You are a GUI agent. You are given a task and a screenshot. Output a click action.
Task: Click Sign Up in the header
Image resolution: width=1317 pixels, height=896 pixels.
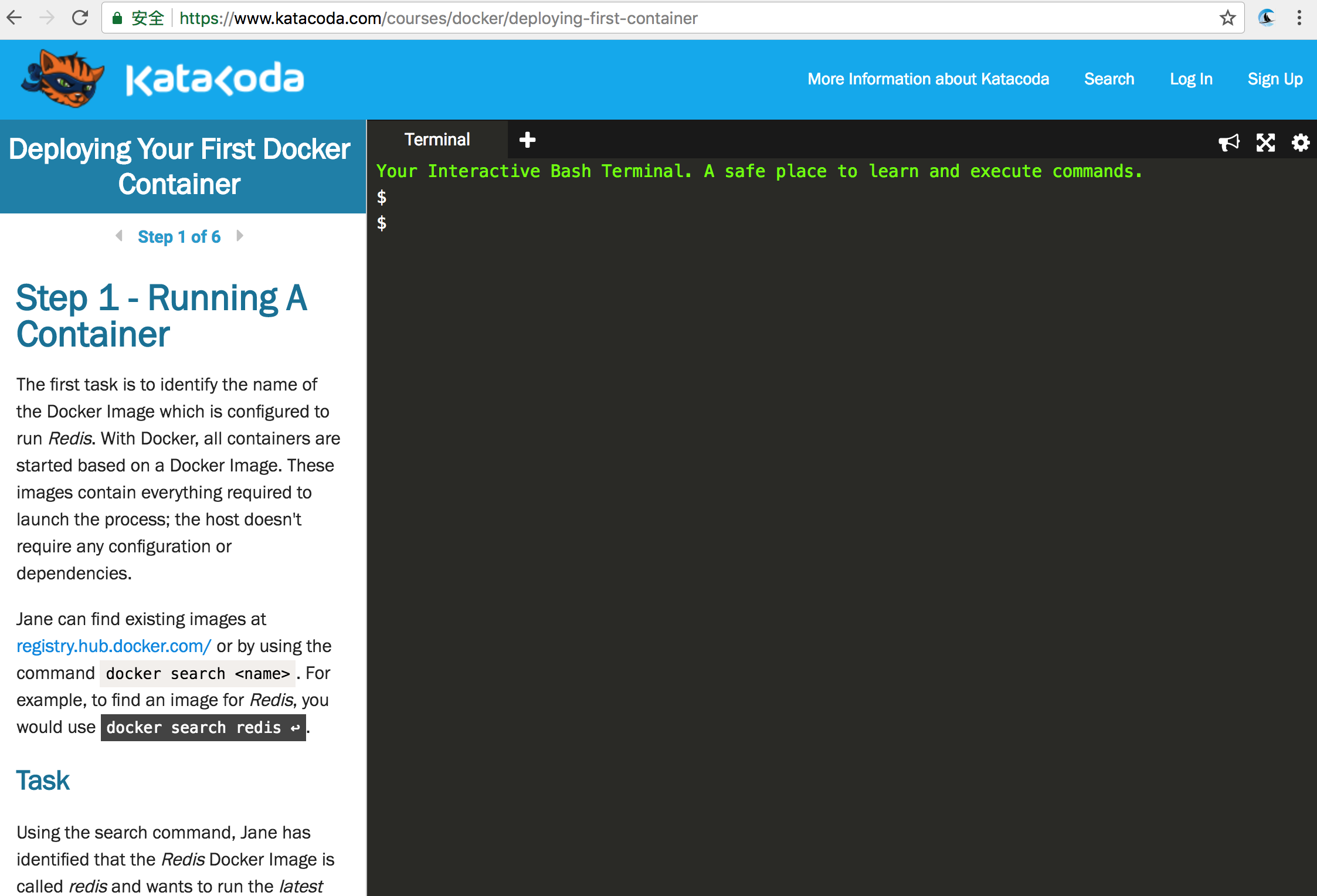tap(1275, 79)
